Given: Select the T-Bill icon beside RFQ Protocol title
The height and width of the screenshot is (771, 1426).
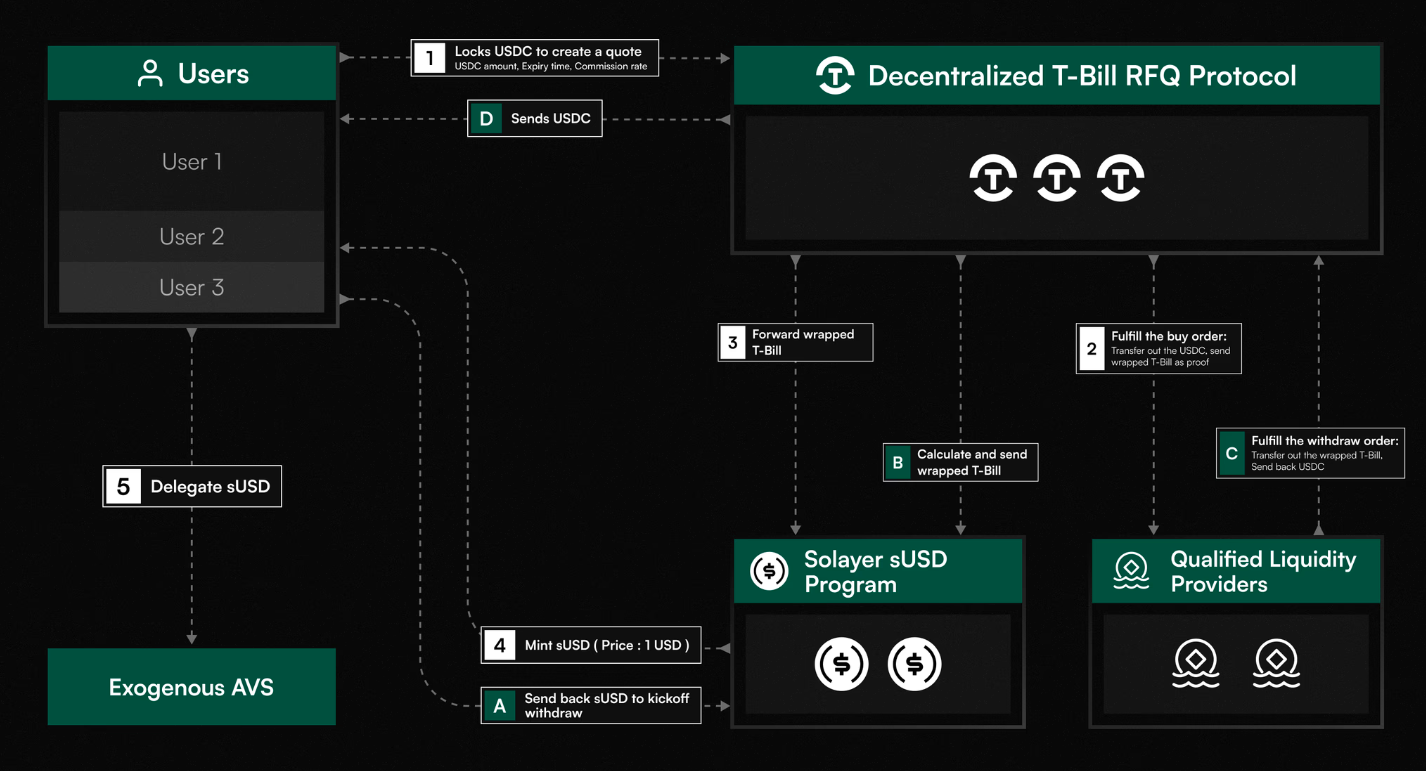Looking at the screenshot, I should click(835, 75).
